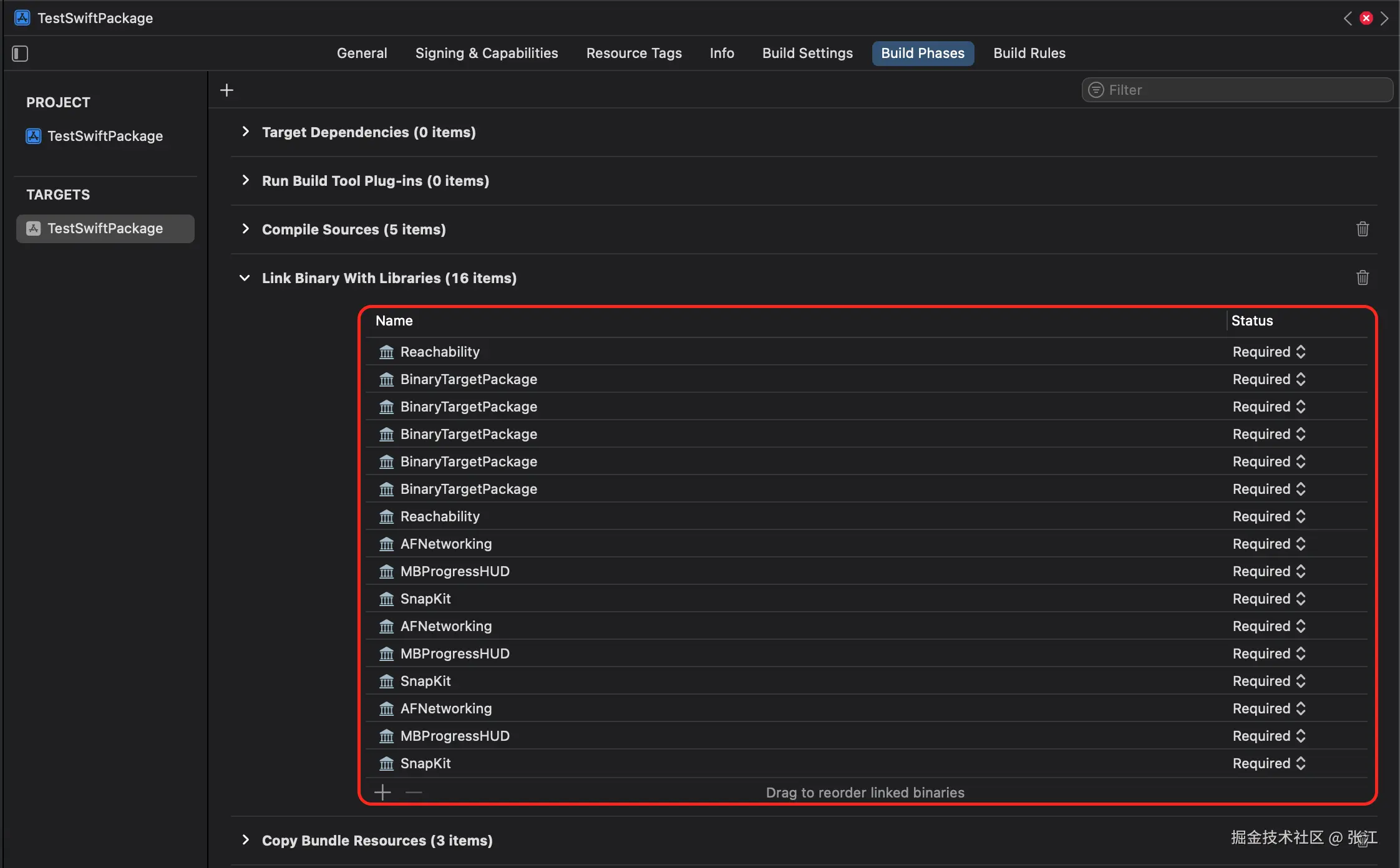Click the red error indicator in the title bar

[1366, 18]
